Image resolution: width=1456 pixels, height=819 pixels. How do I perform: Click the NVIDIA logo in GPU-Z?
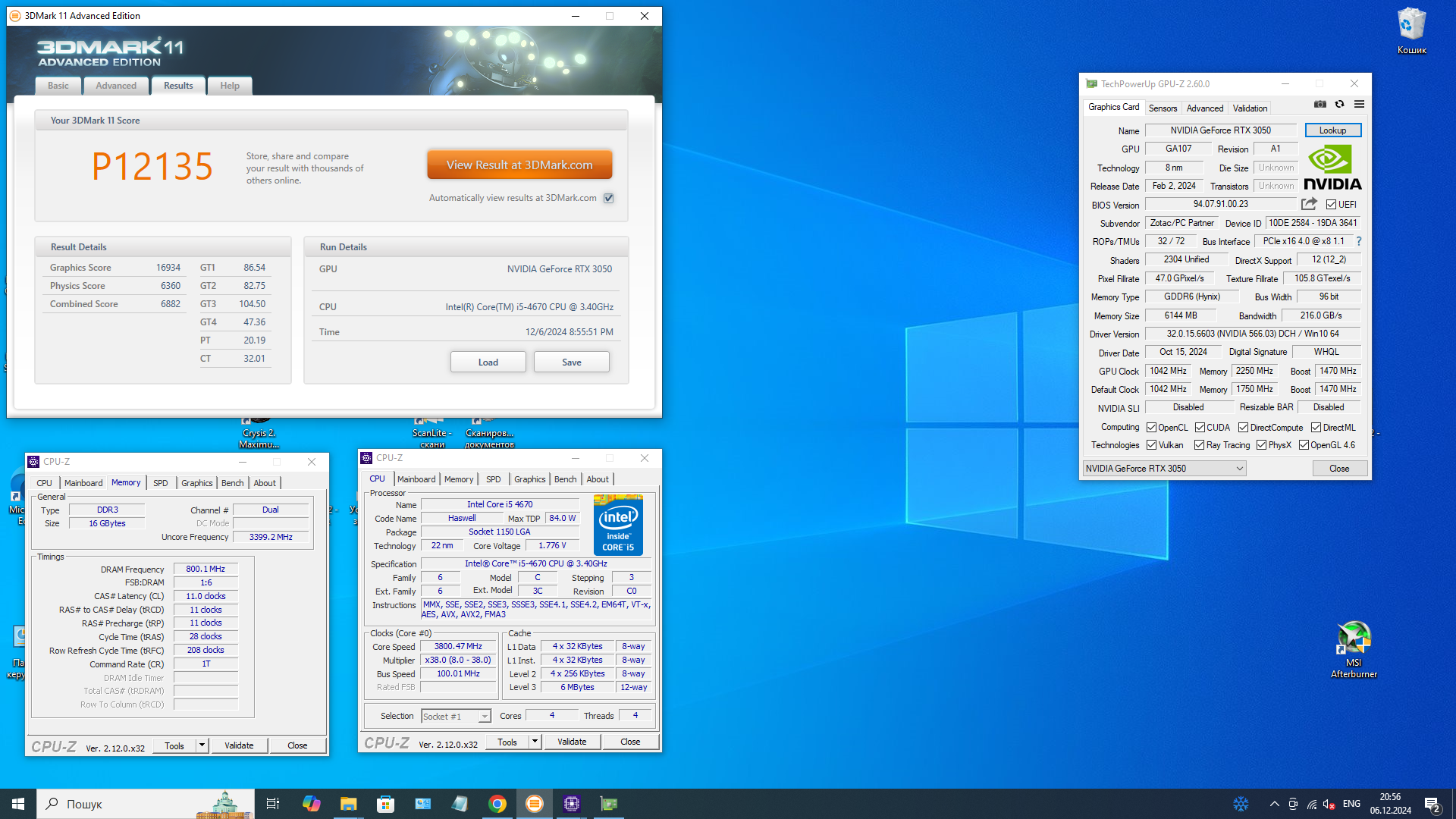1332,168
